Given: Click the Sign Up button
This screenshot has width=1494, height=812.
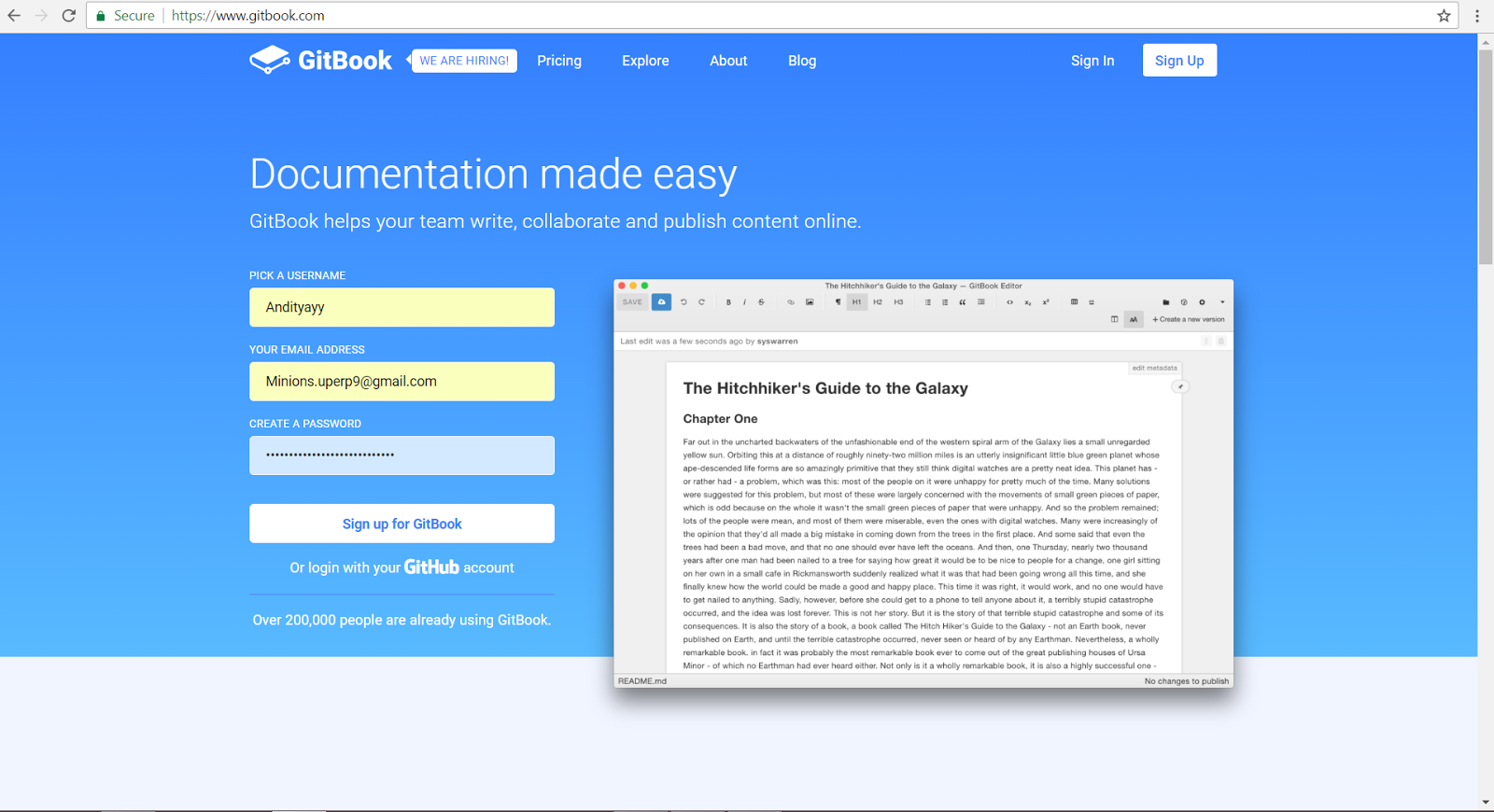Looking at the screenshot, I should pos(1179,61).
